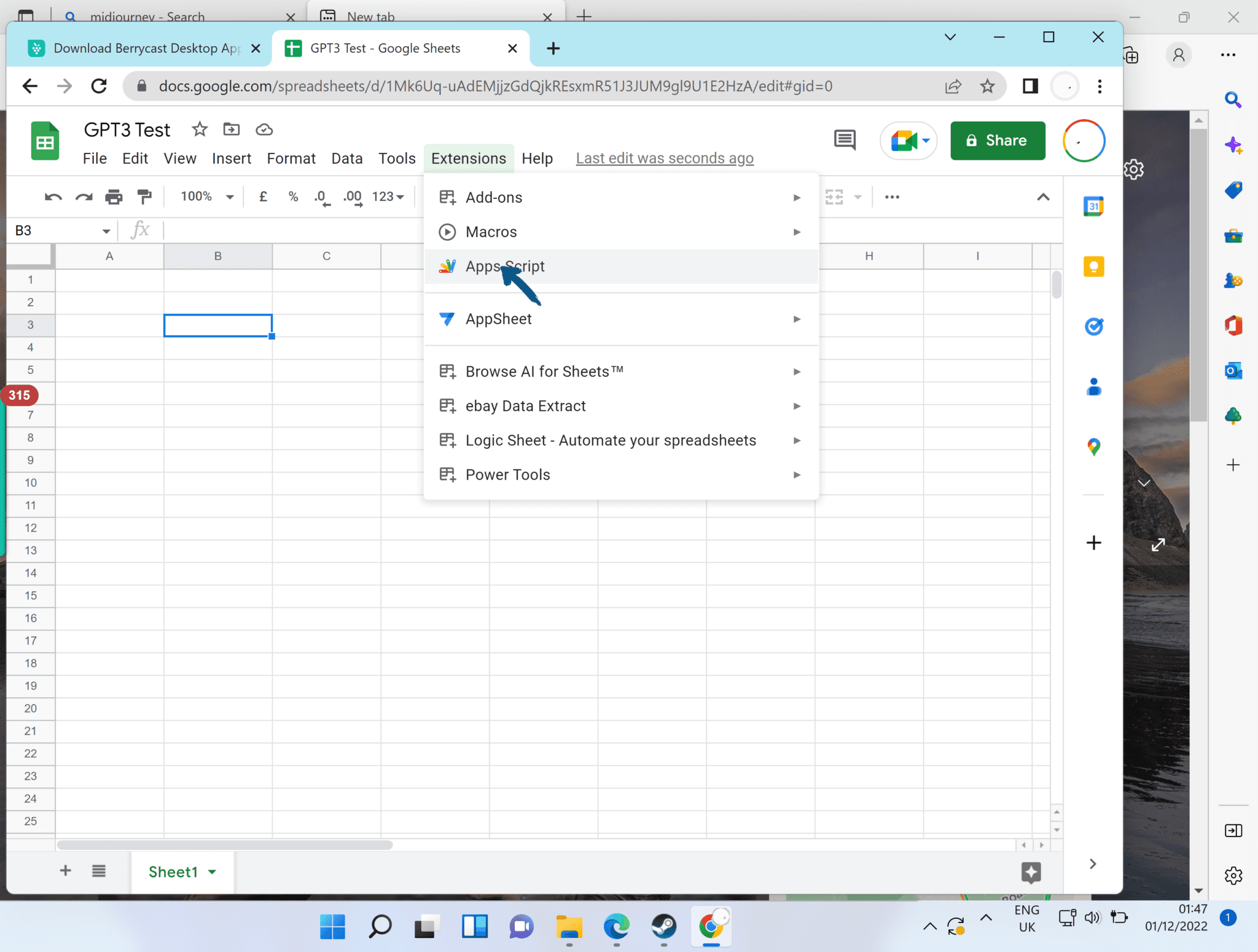Viewport: 1258px width, 952px height.
Task: Select Apps Script menu item
Action: pos(621,266)
